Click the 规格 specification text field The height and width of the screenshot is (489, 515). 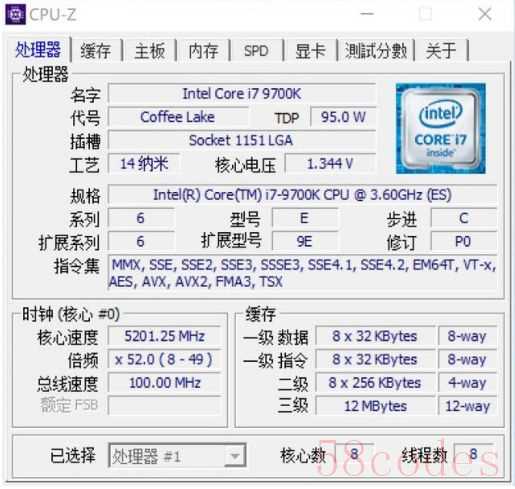tap(302, 195)
